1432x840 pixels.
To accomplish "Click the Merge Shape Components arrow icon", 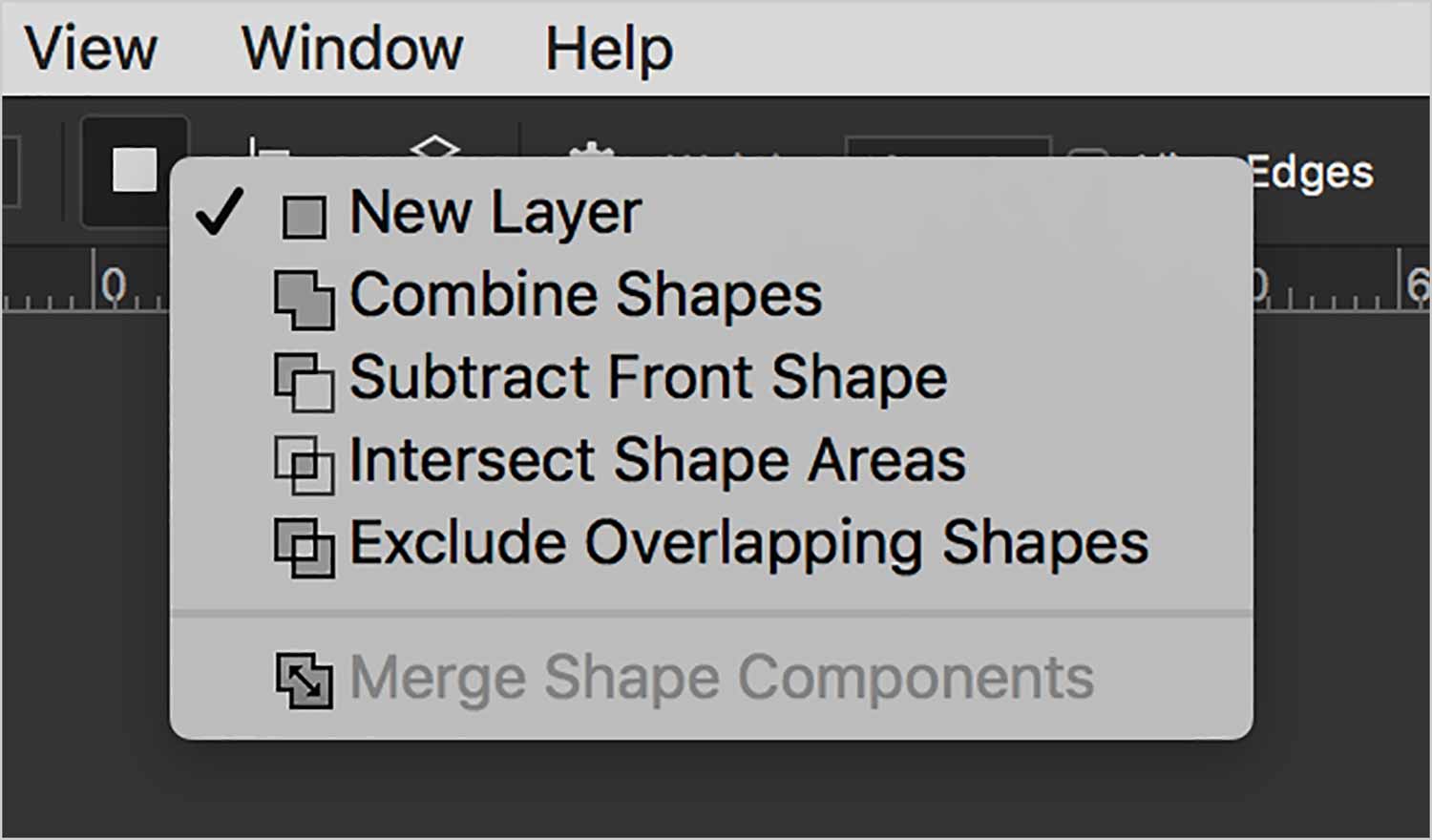I will tap(304, 680).
